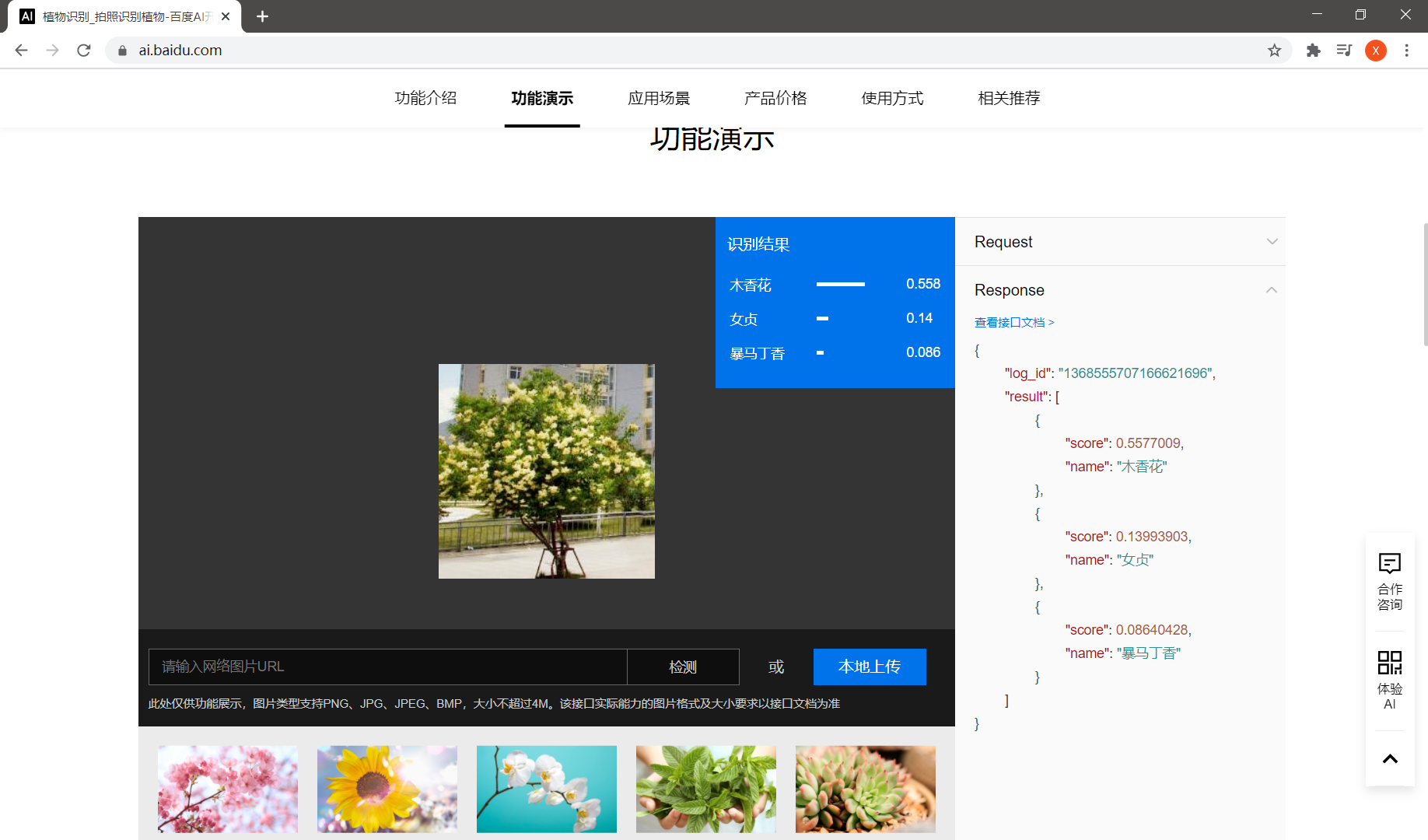Screen dimensions: 1428x840
Task: Select 应用场景 navigation tab
Action: [x=659, y=98]
